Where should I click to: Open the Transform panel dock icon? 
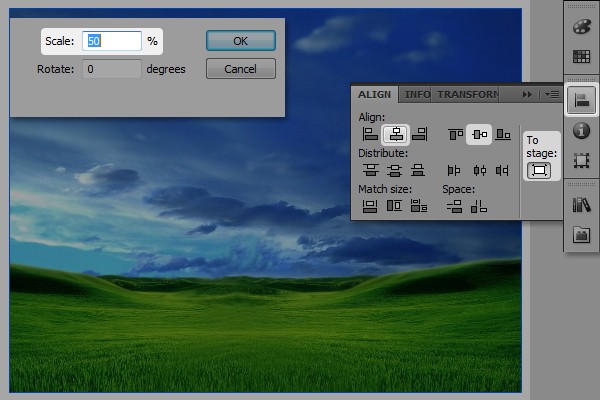tap(582, 161)
